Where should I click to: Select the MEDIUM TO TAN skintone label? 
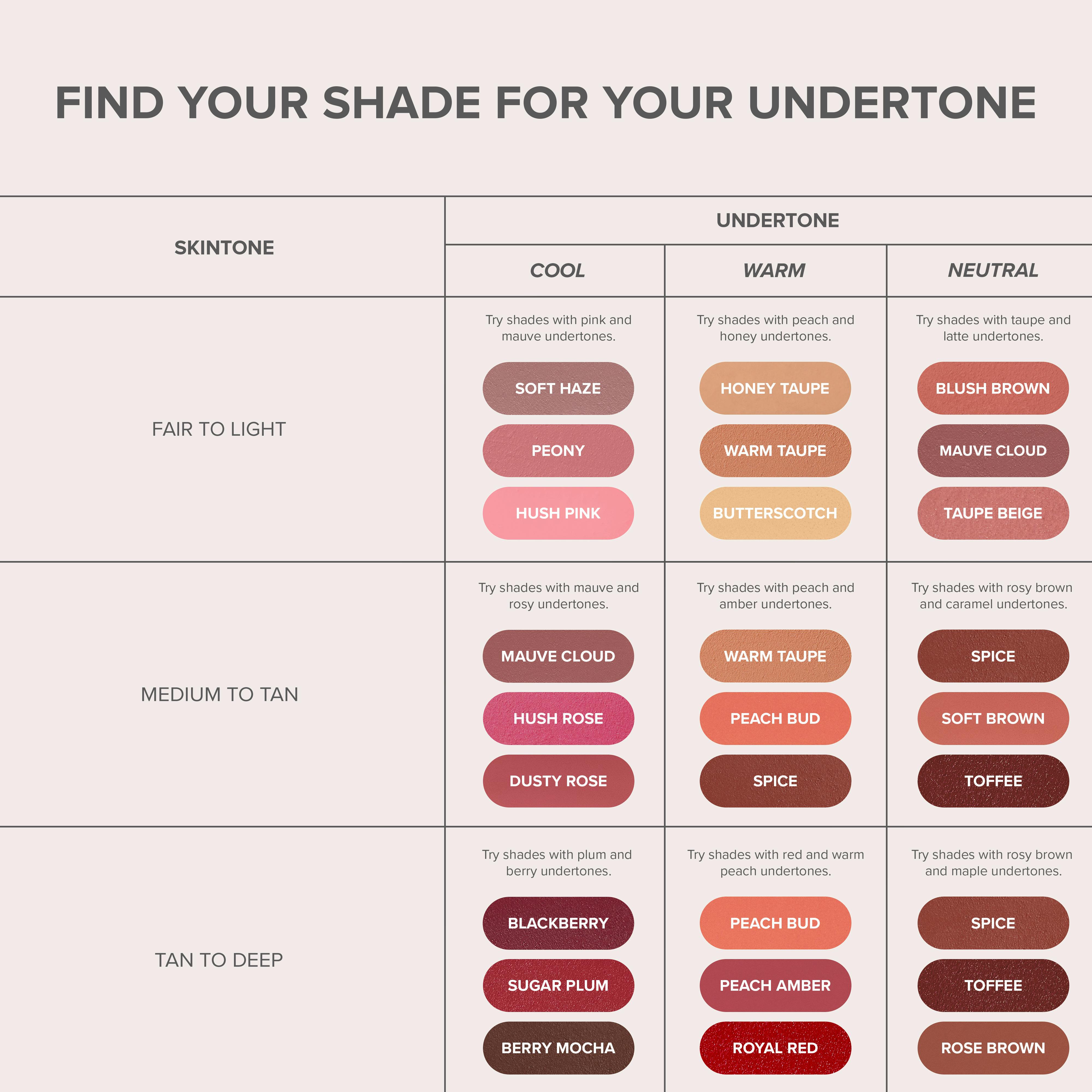pos(219,694)
